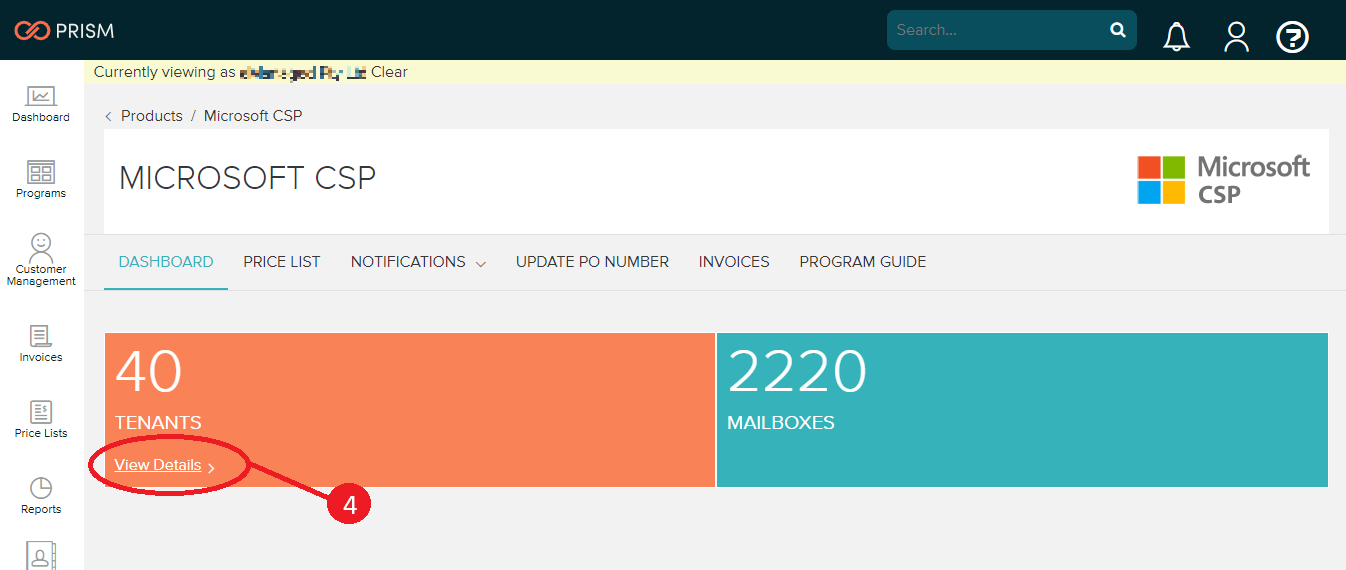
Task: Open Dashboard in the sidebar
Action: pos(41,104)
